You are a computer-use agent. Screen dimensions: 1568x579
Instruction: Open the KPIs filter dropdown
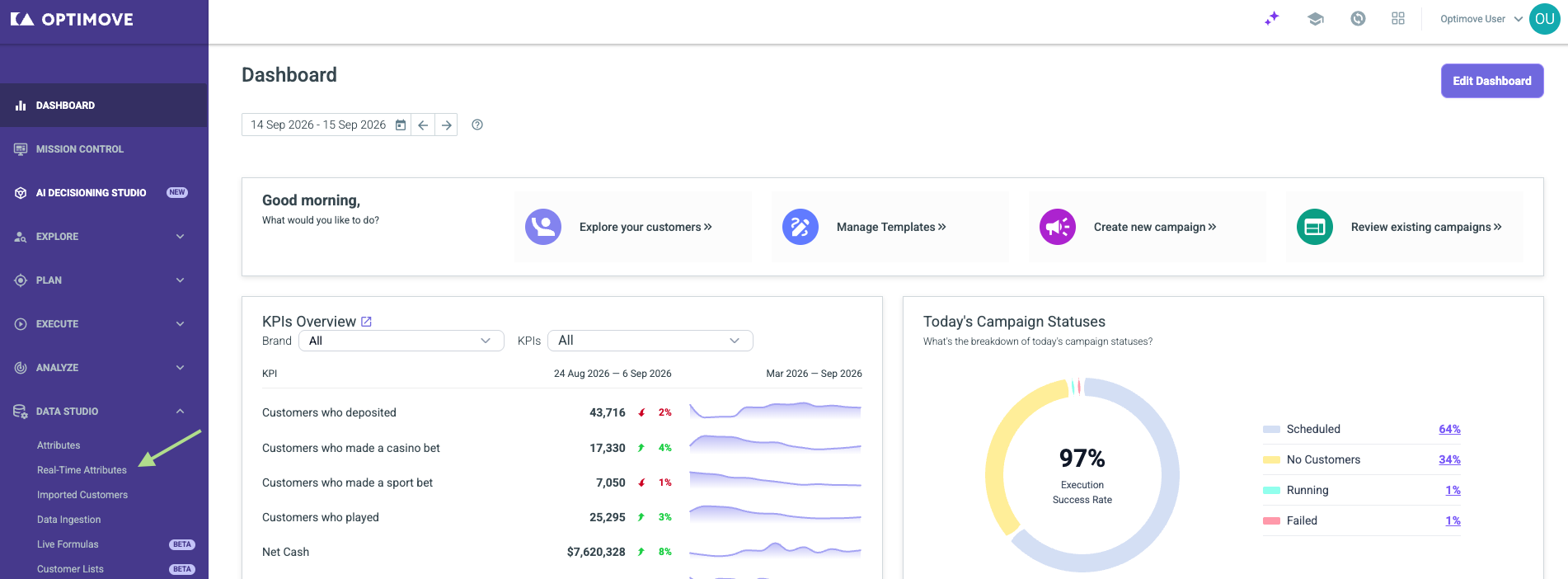tap(650, 341)
